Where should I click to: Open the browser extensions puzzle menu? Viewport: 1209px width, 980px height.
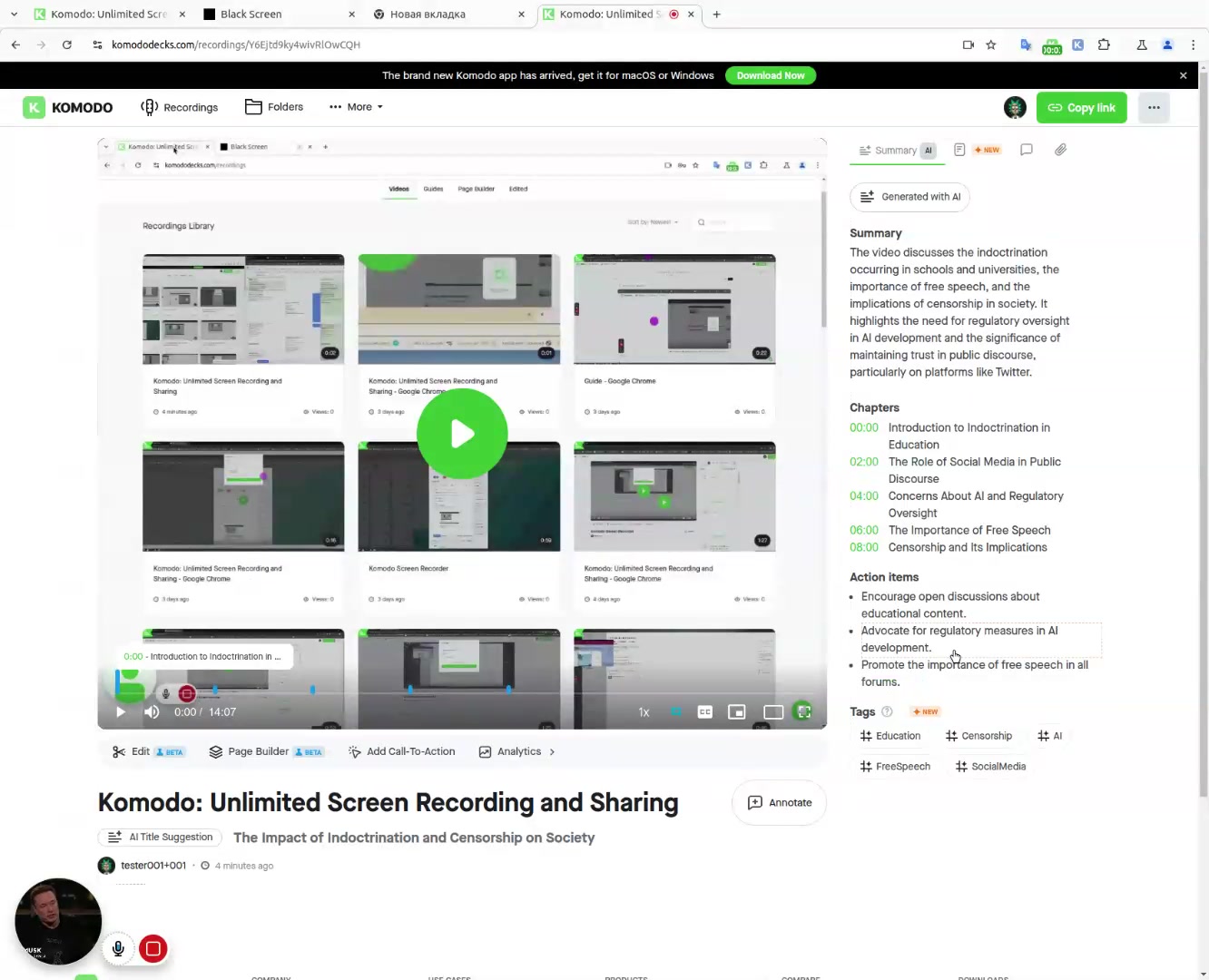[1104, 44]
